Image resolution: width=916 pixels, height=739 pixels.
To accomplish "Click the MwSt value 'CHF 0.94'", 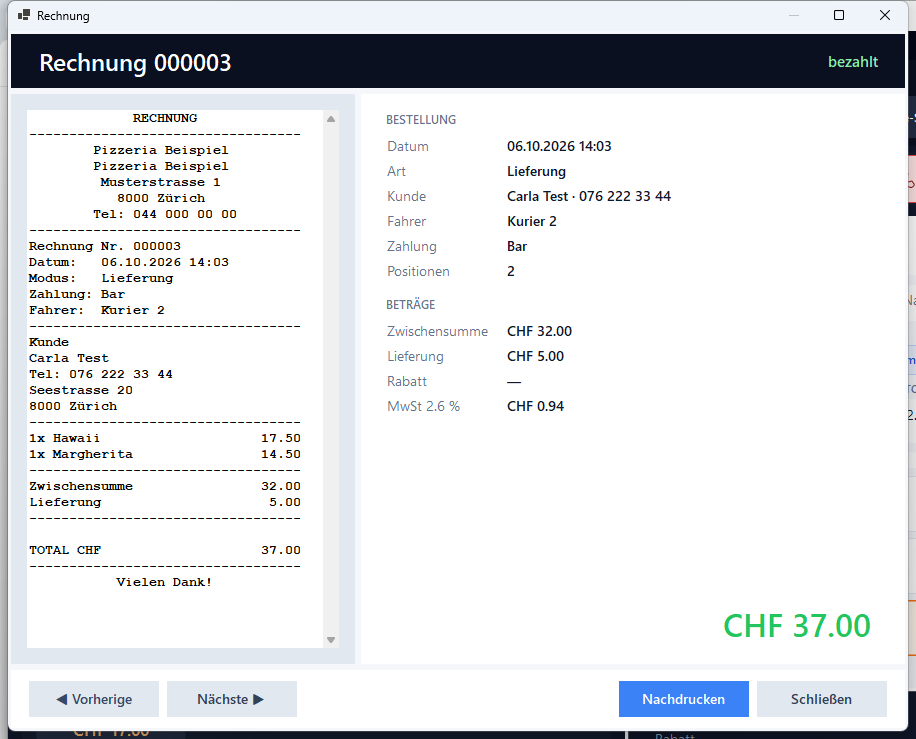I will [x=535, y=406].
